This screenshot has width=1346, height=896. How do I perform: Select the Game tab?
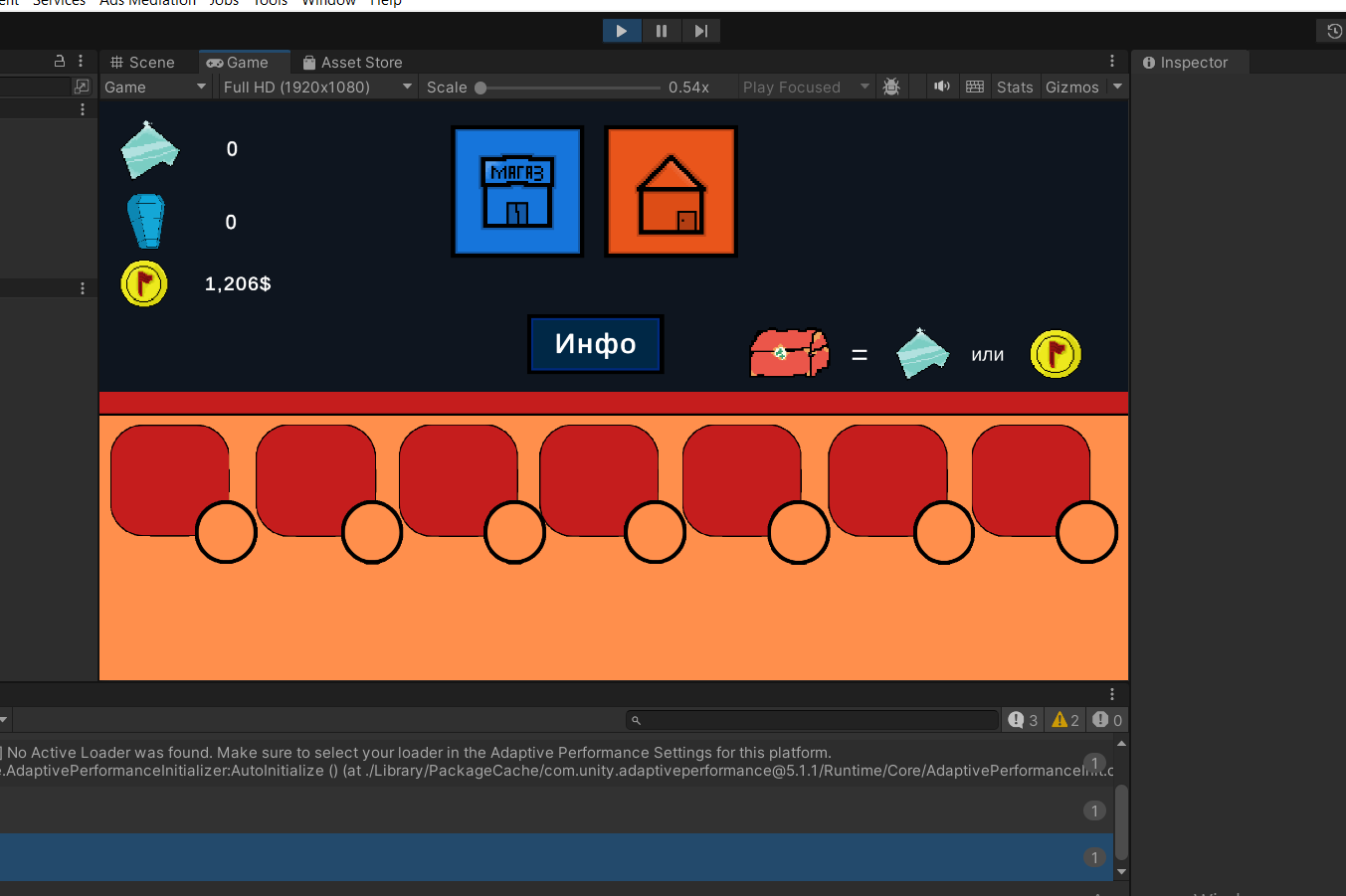tap(238, 62)
